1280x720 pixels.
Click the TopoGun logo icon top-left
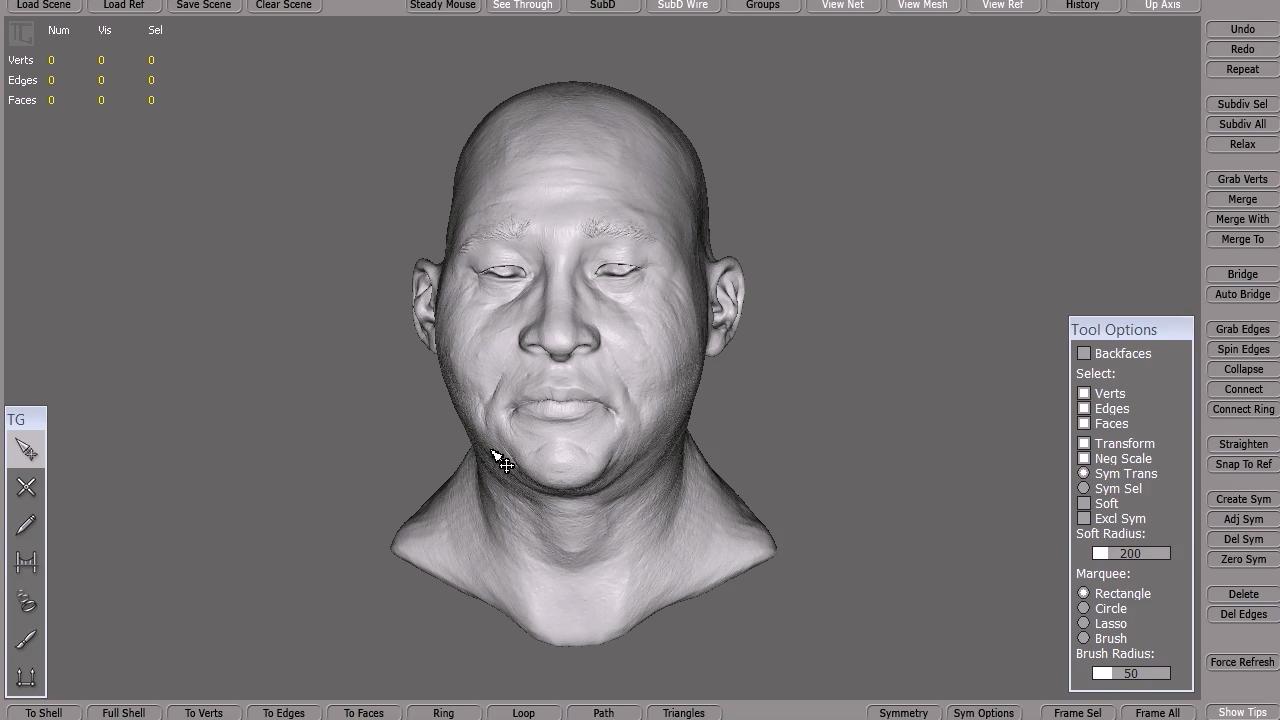[21, 33]
